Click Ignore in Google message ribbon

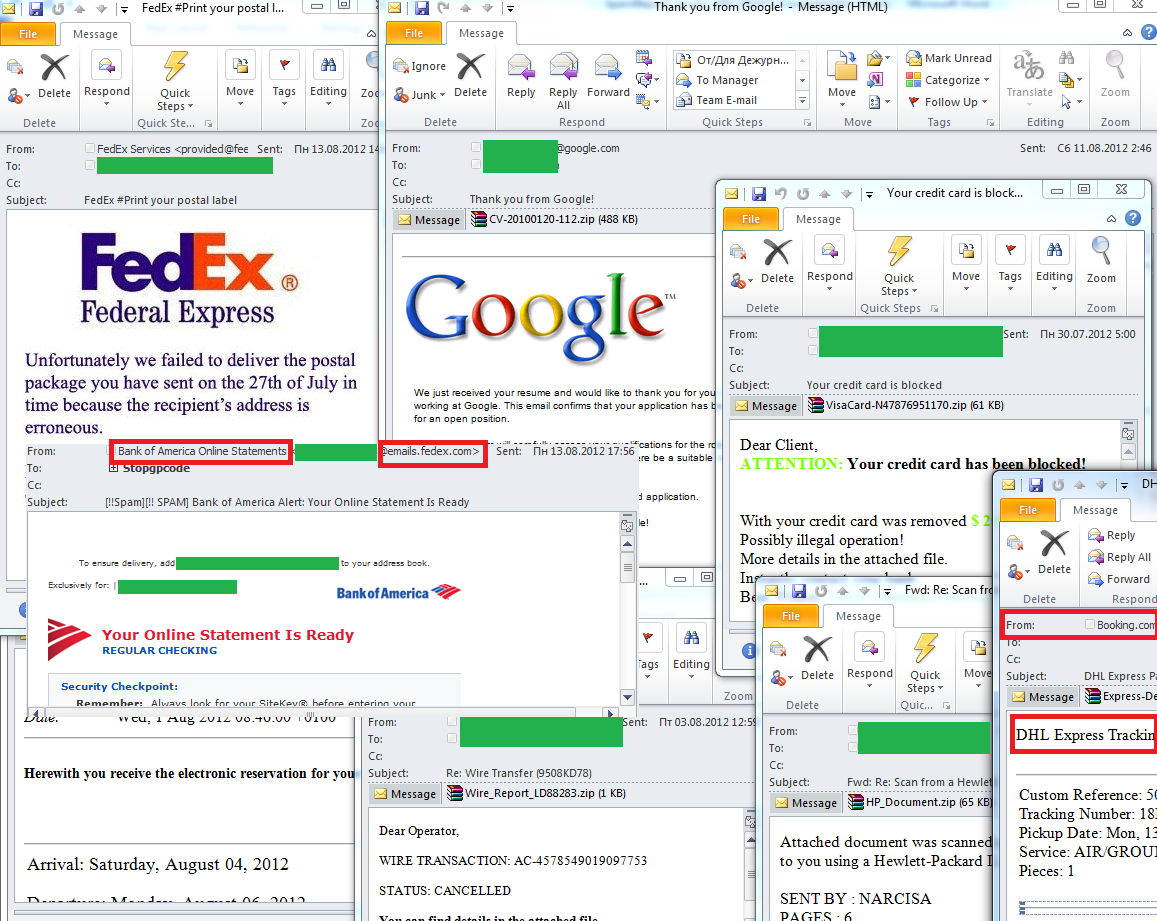click(420, 66)
